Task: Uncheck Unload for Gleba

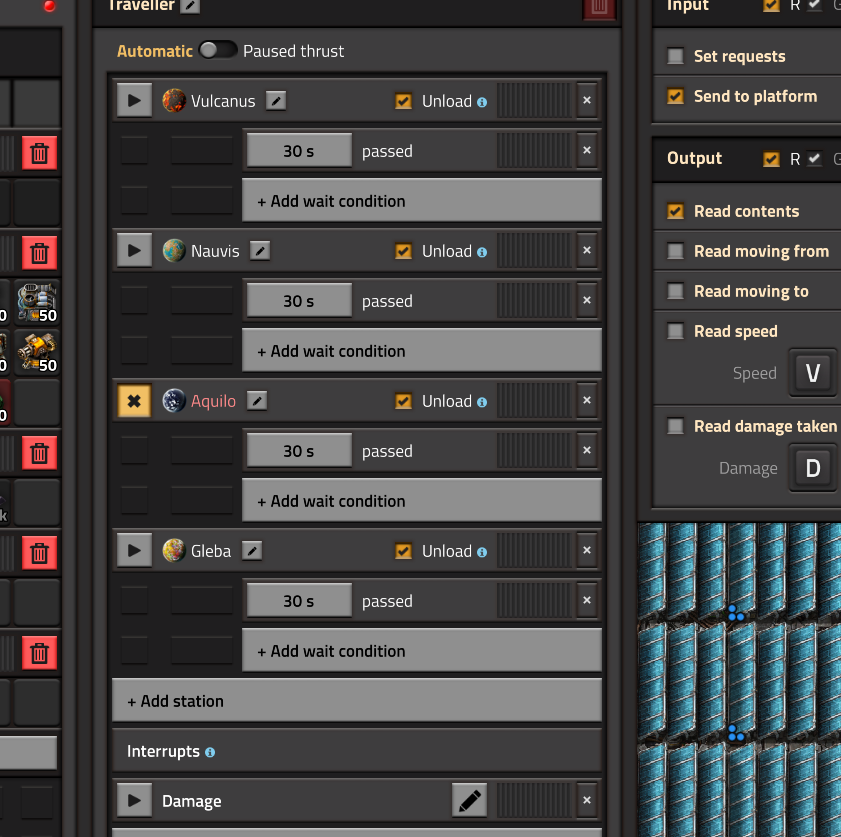Action: click(403, 551)
